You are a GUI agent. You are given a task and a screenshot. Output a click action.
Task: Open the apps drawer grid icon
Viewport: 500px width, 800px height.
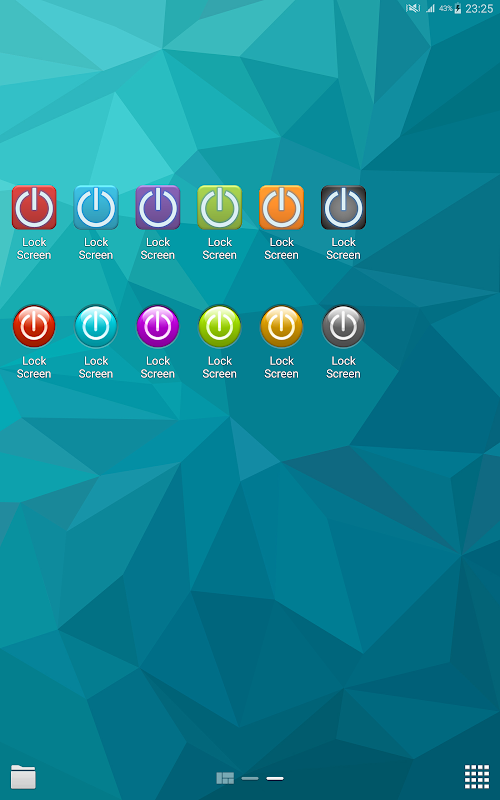tap(477, 777)
